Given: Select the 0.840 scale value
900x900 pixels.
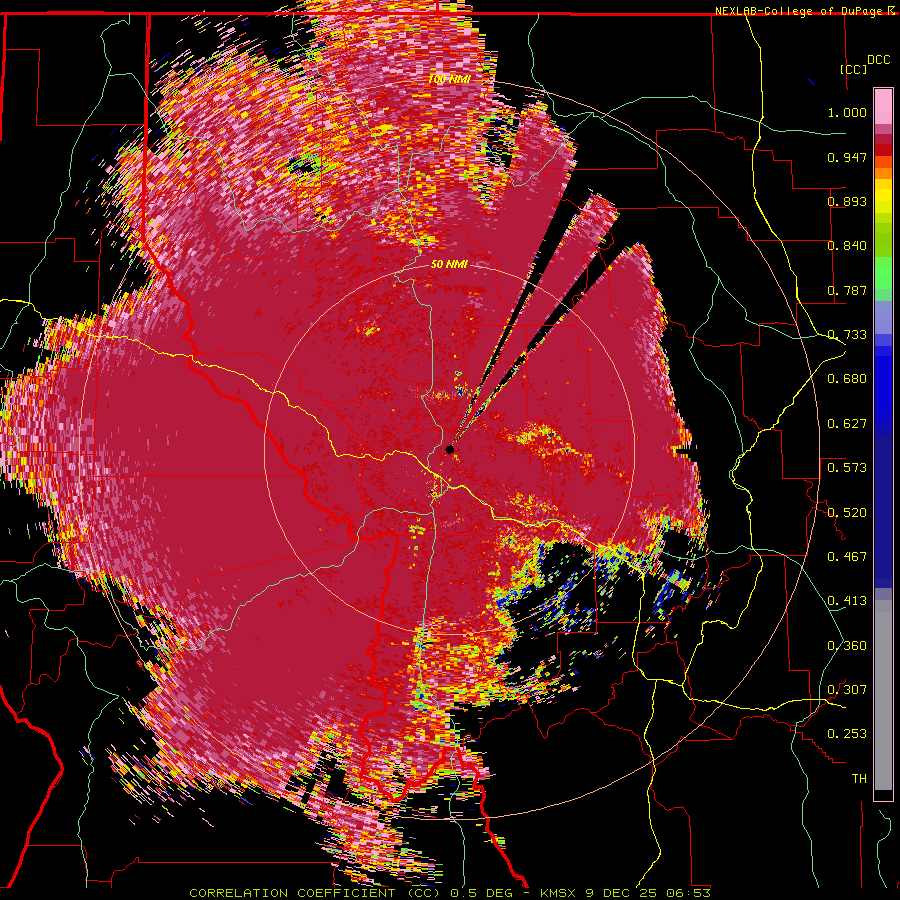Looking at the screenshot, I should [x=847, y=246].
